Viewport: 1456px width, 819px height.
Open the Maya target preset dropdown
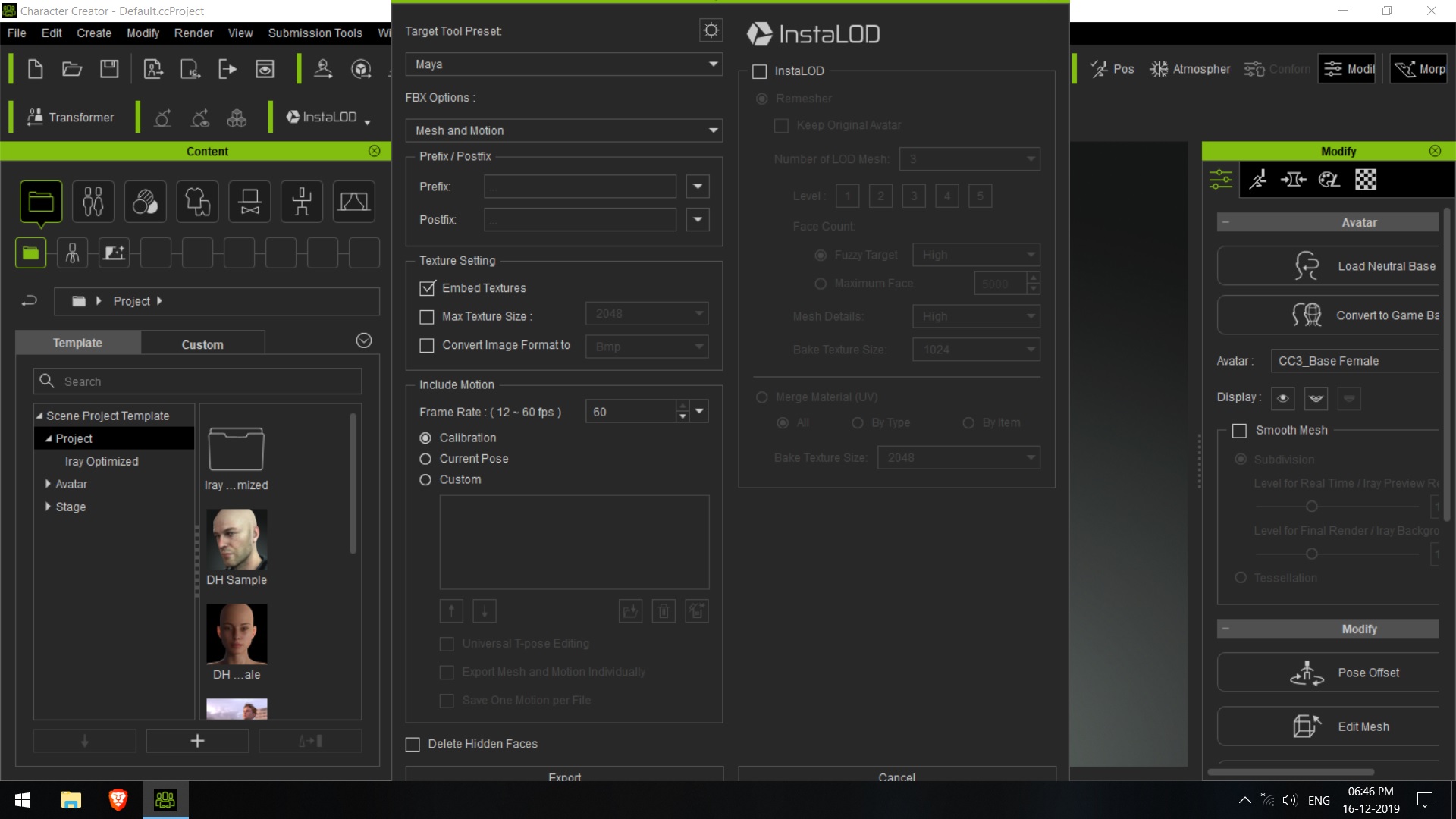coord(563,64)
